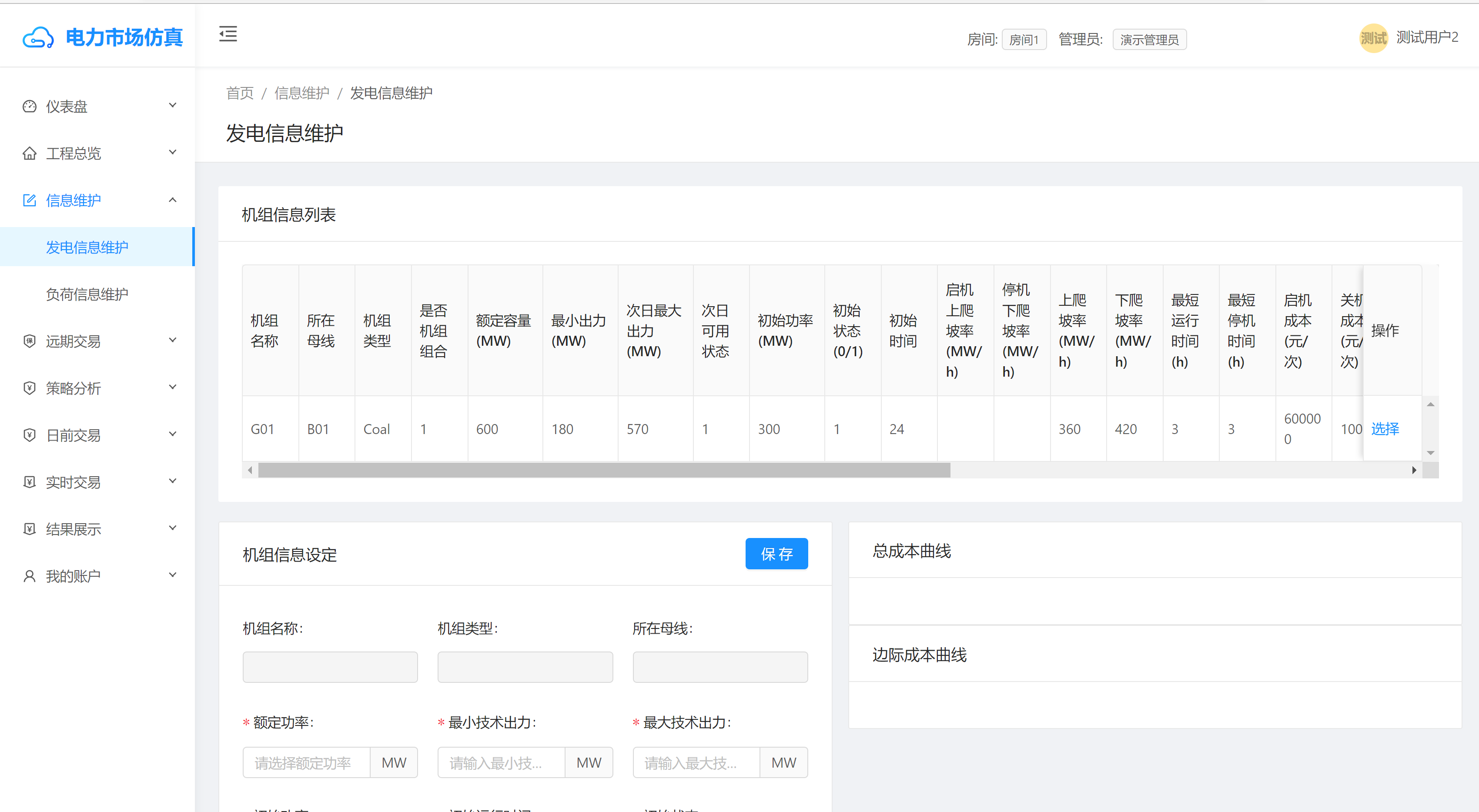1479x812 pixels.
Task: Click the 保存 save button
Action: (776, 554)
